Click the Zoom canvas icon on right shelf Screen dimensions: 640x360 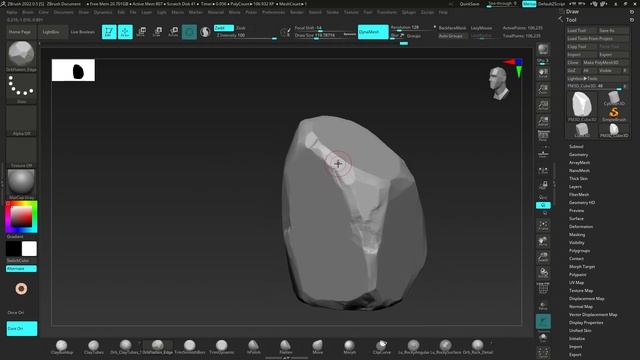click(543, 89)
